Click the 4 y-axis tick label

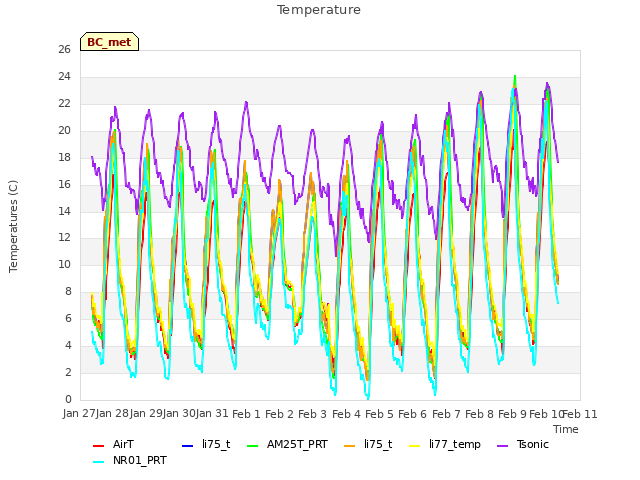point(68,345)
